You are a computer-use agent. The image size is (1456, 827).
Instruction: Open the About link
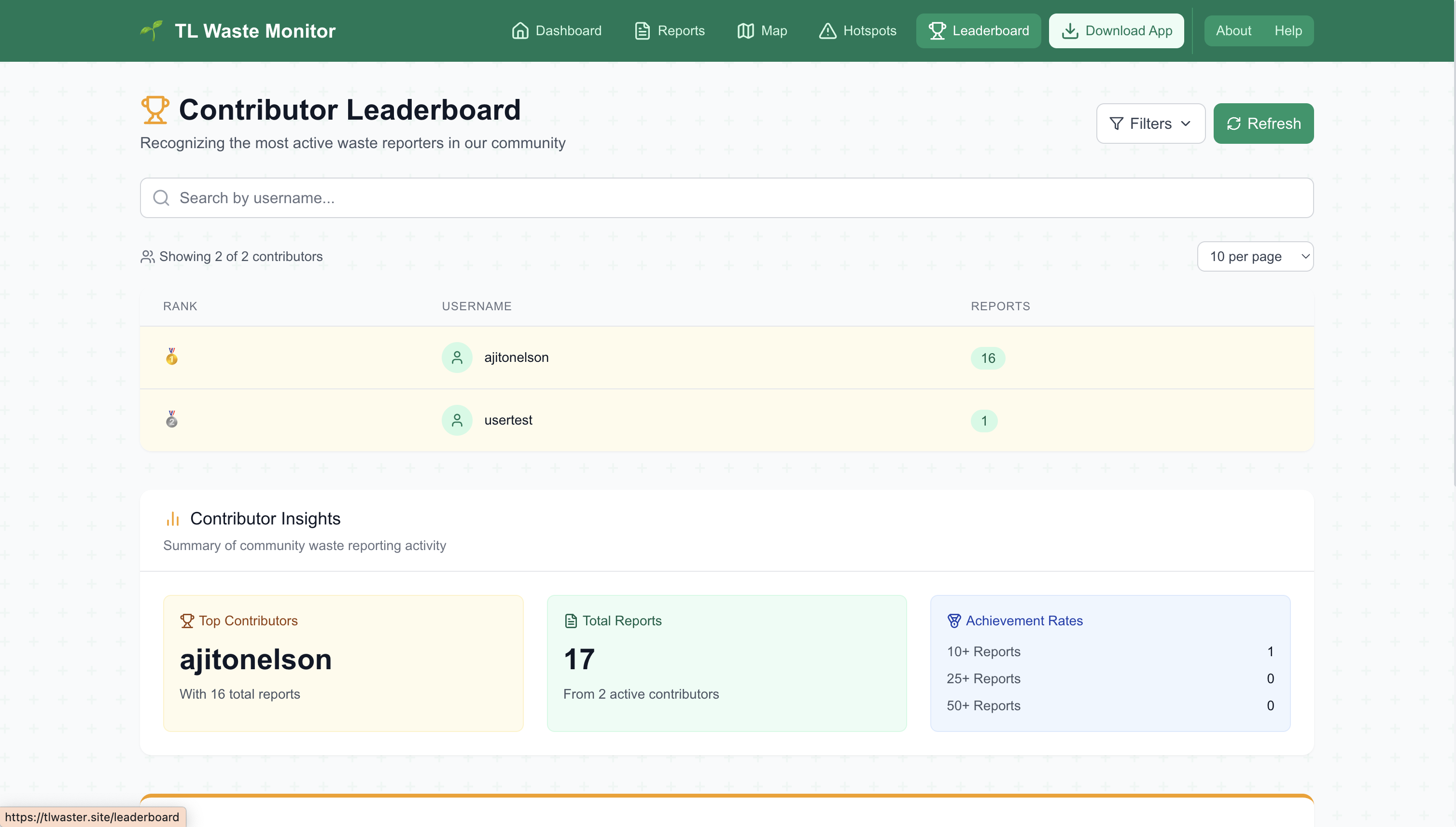click(1233, 31)
